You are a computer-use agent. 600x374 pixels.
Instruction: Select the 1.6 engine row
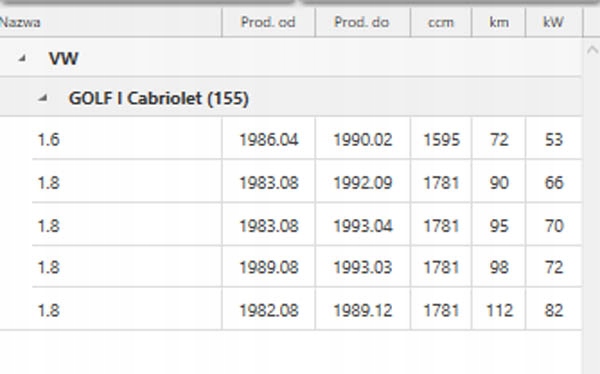pos(307,139)
